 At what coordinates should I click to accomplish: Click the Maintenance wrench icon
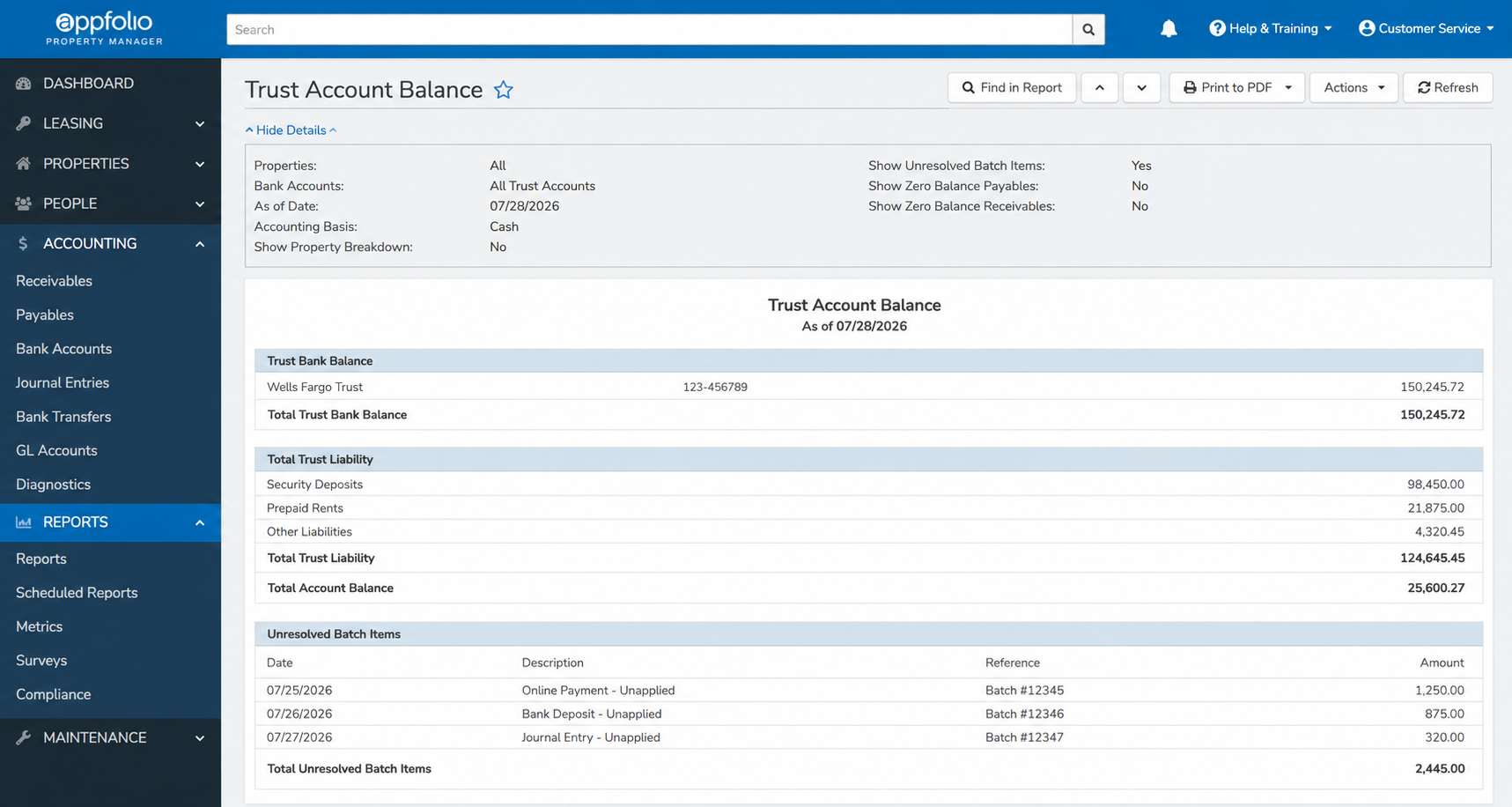coord(24,737)
